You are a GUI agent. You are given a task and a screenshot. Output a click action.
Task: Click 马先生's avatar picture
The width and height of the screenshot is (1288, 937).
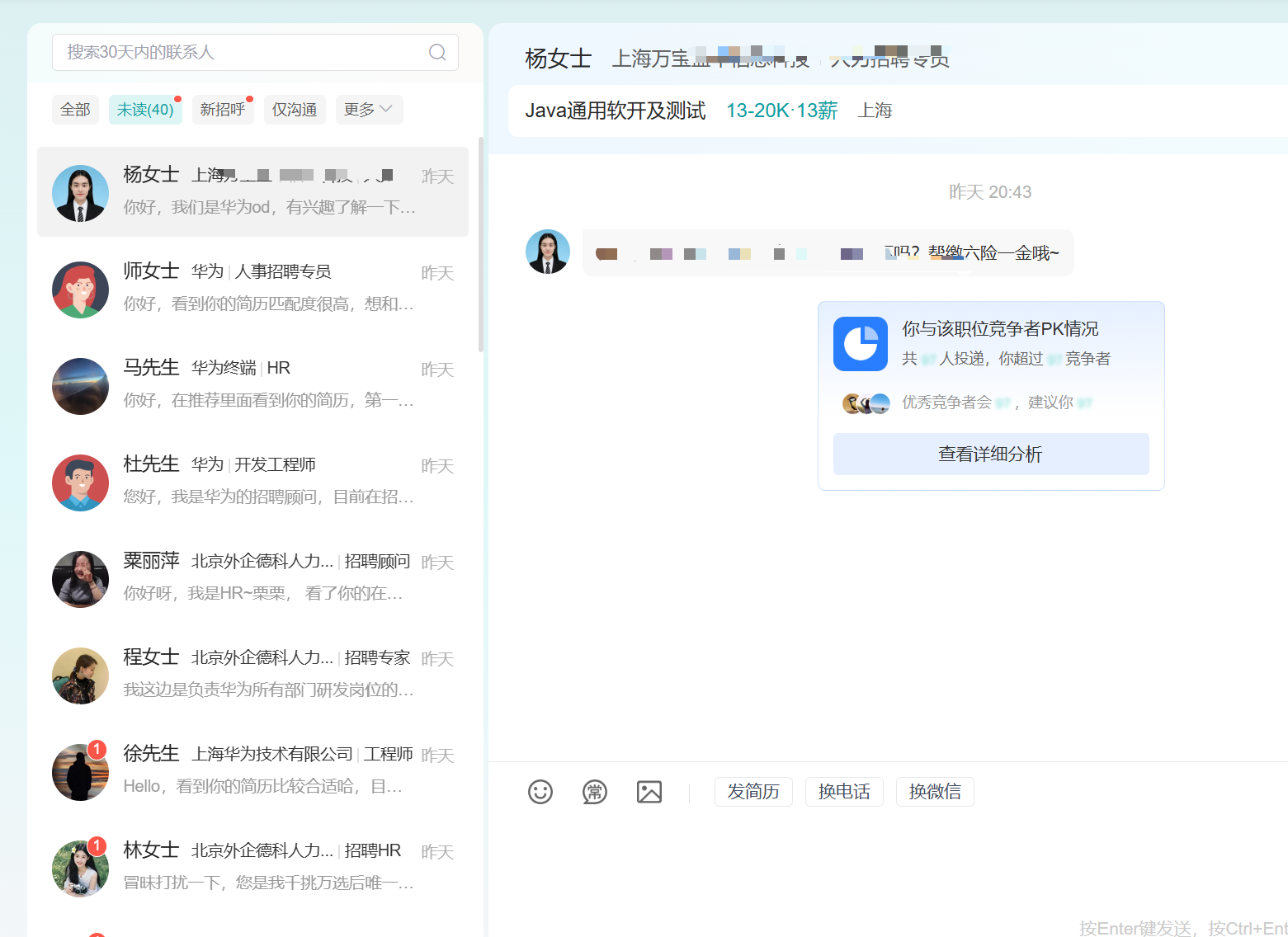tap(80, 386)
